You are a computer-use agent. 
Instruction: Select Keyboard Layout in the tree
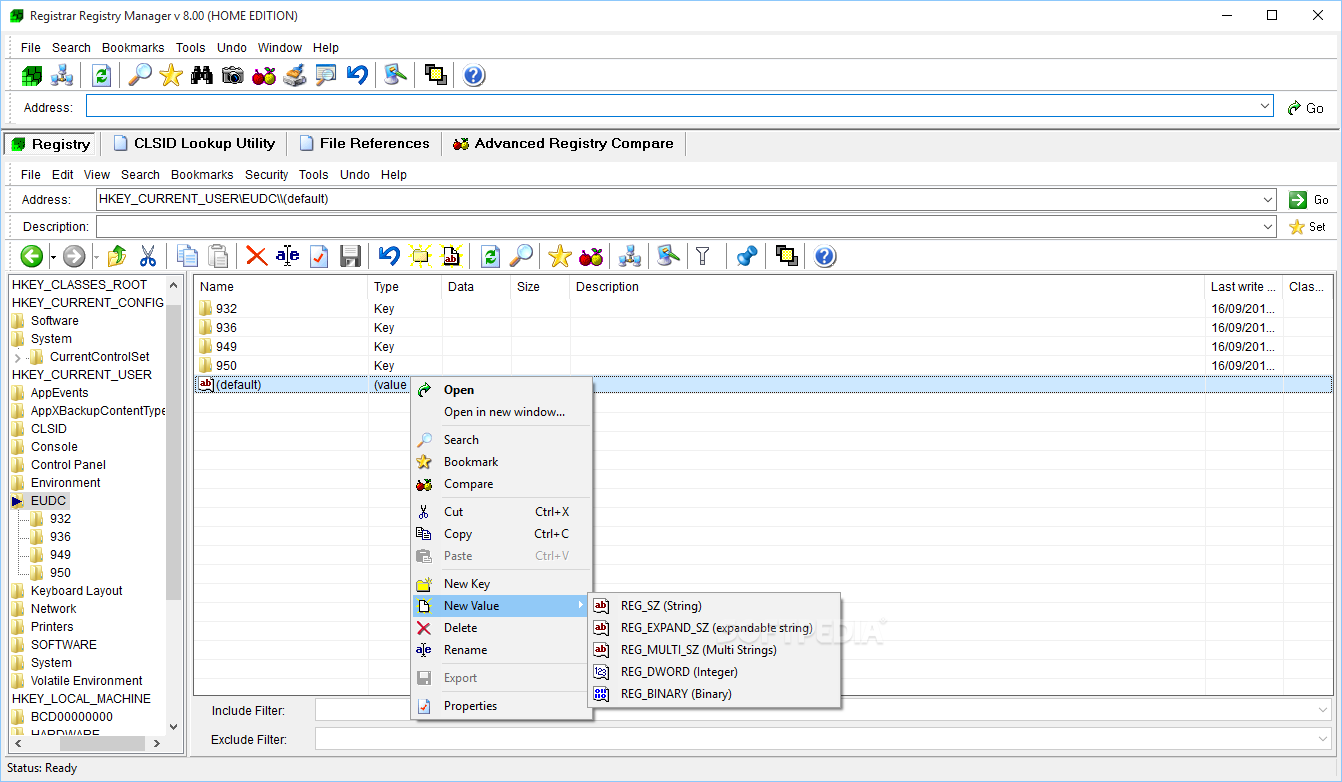[77, 591]
